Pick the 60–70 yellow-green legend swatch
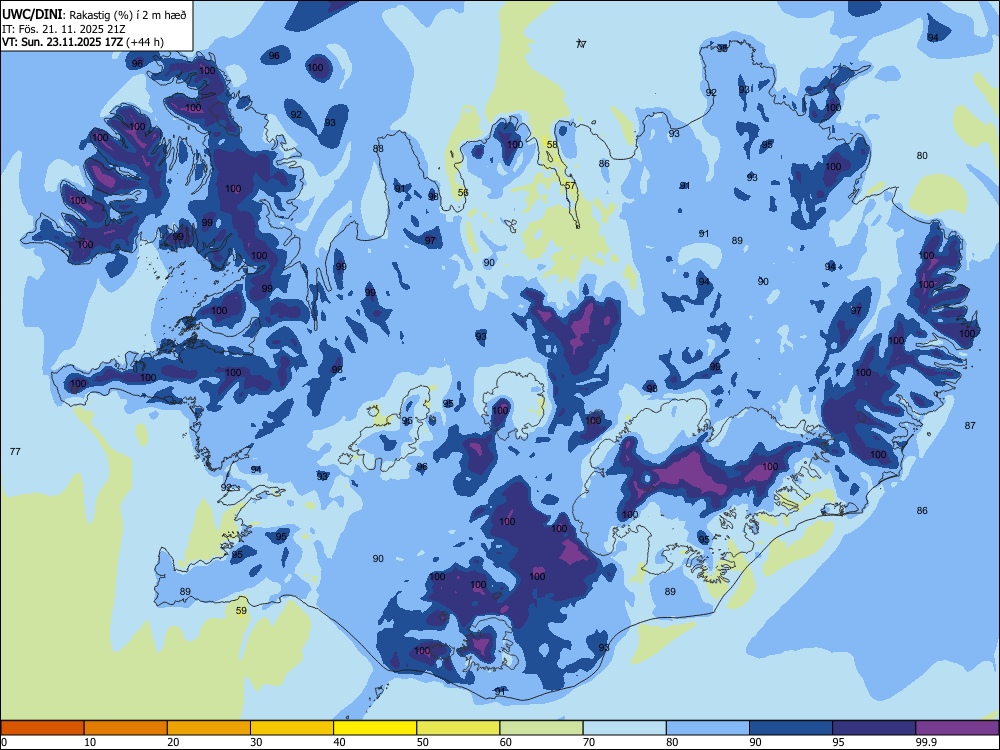 tap(541, 728)
